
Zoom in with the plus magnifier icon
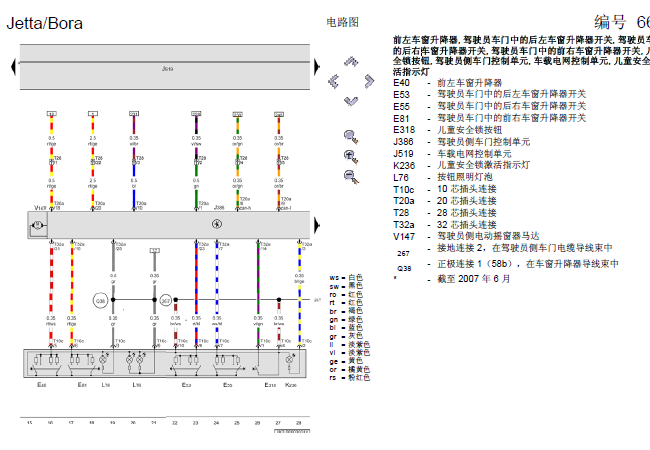pos(351,157)
